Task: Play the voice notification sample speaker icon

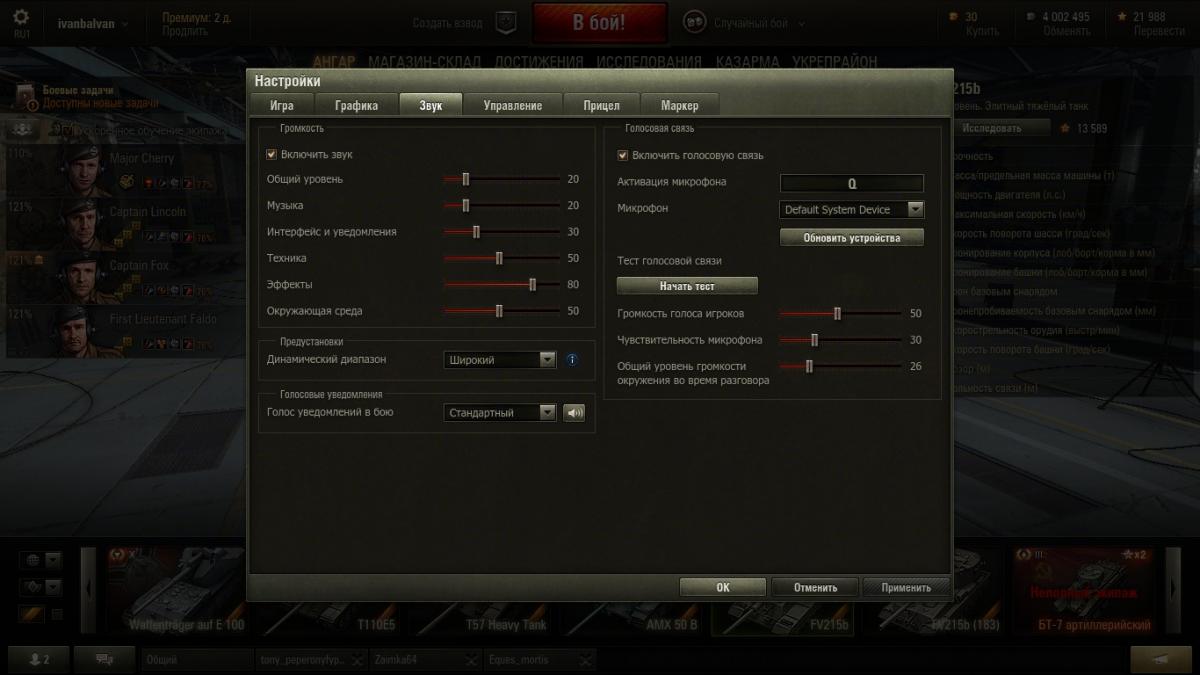Action: pos(573,412)
